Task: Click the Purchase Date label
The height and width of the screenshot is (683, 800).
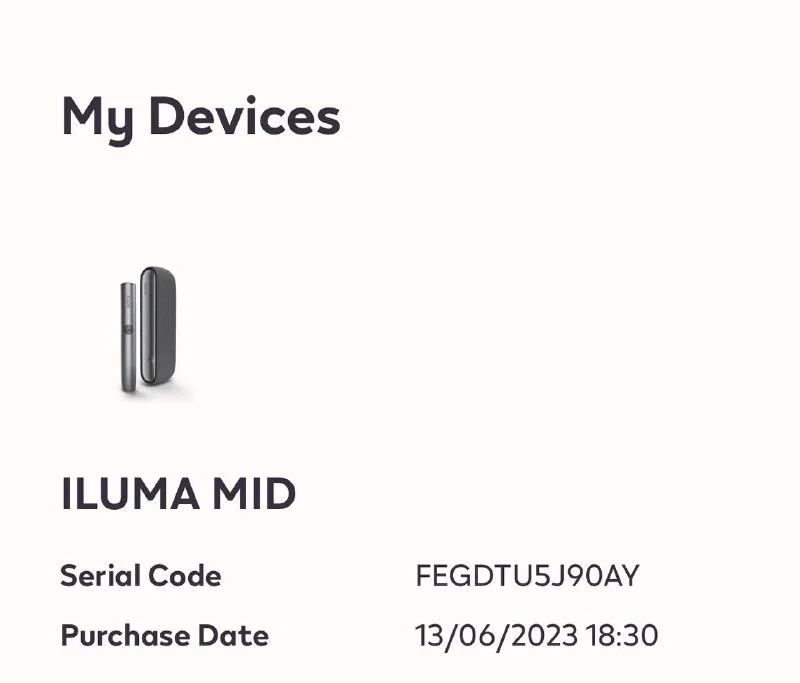Action: (164, 636)
